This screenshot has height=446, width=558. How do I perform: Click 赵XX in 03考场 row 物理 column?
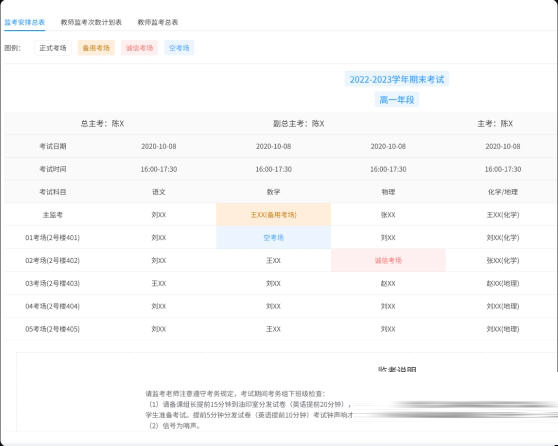click(x=388, y=283)
